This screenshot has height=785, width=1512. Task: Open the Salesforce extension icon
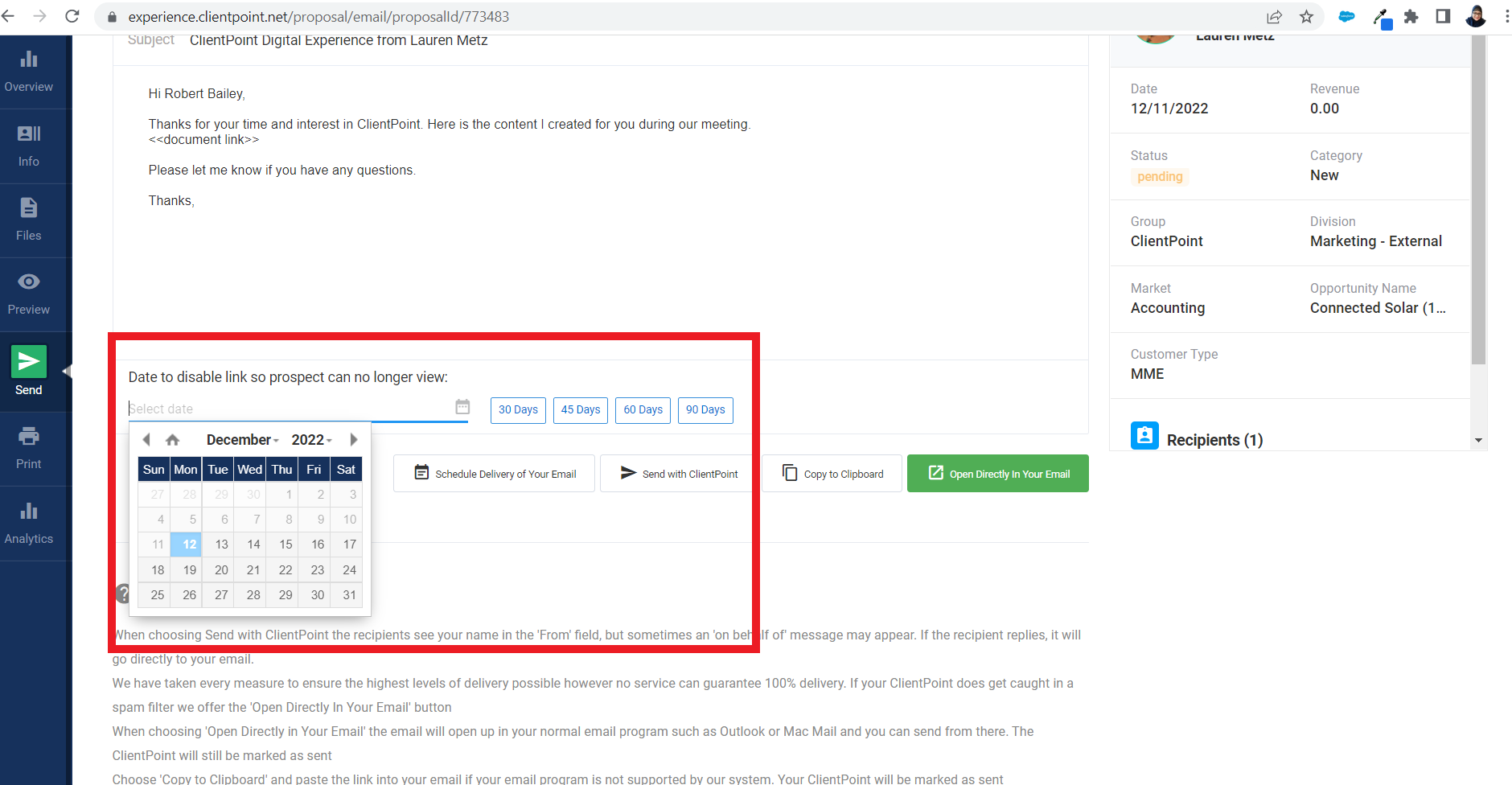point(1346,16)
